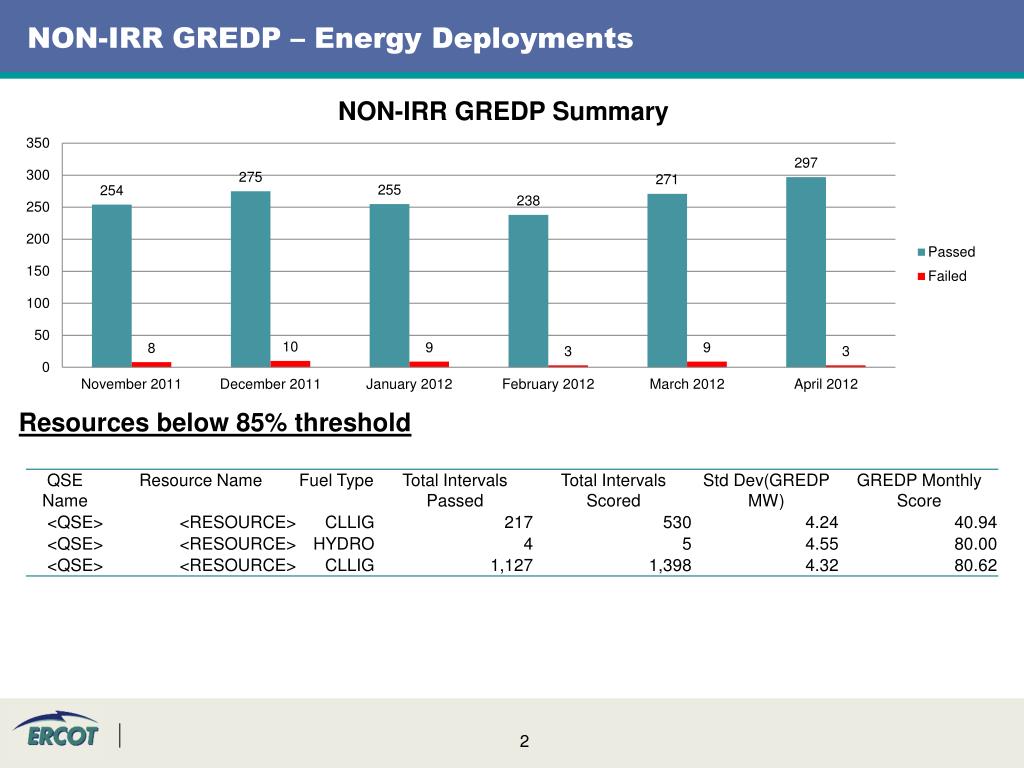Click the 'GREDP Monthly Score' column header
1024x768 pixels.
click(919, 490)
